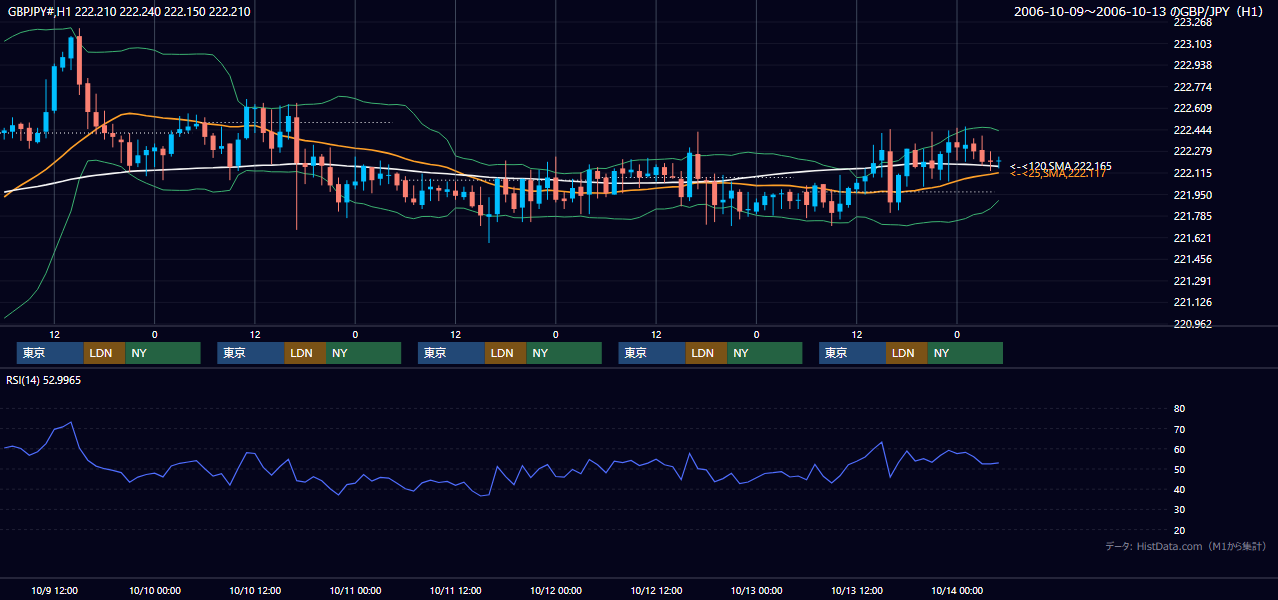1278x600 pixels.
Task: Click the leftmost NY session block
Action: [163, 353]
